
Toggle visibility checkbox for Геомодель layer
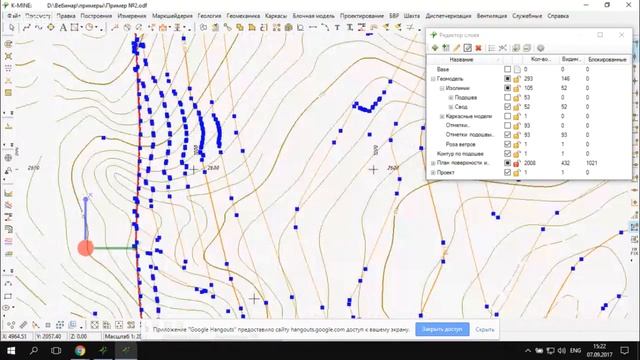pyautogui.click(x=507, y=79)
